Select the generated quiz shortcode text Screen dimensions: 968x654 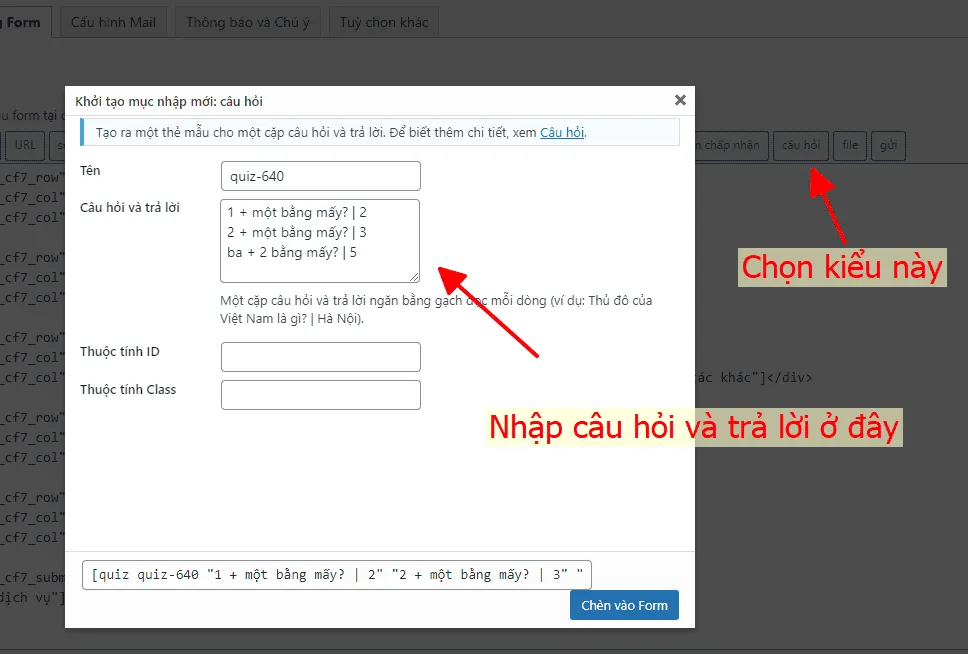pos(335,574)
